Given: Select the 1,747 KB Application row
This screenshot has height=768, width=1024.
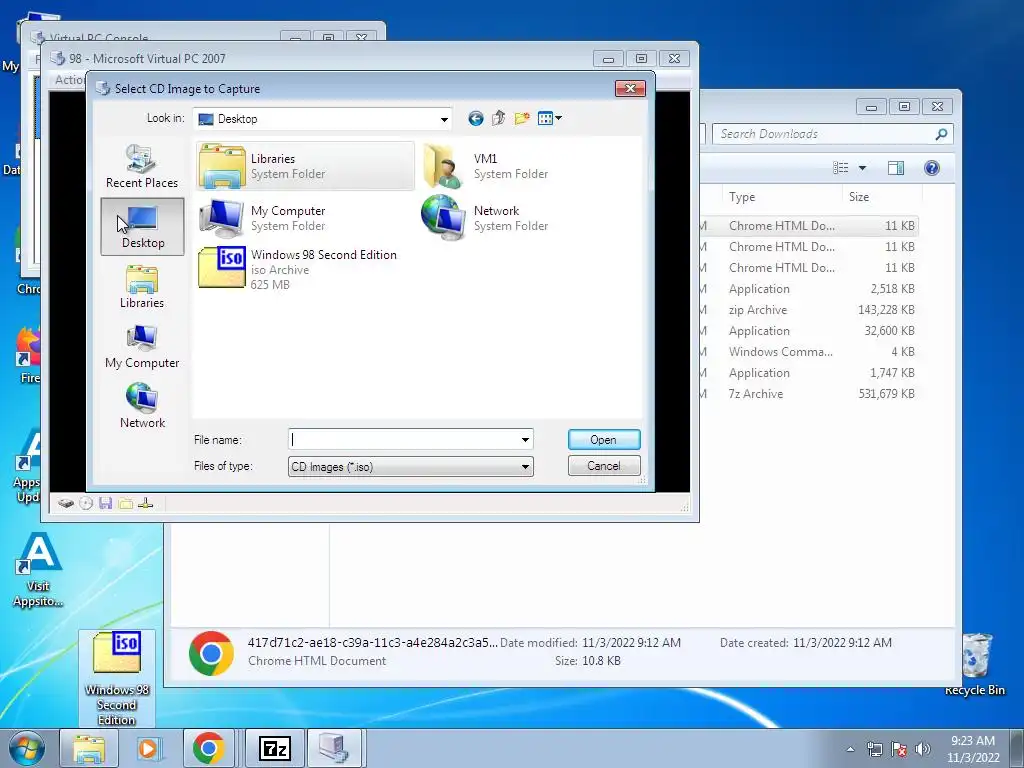Looking at the screenshot, I should point(810,373).
